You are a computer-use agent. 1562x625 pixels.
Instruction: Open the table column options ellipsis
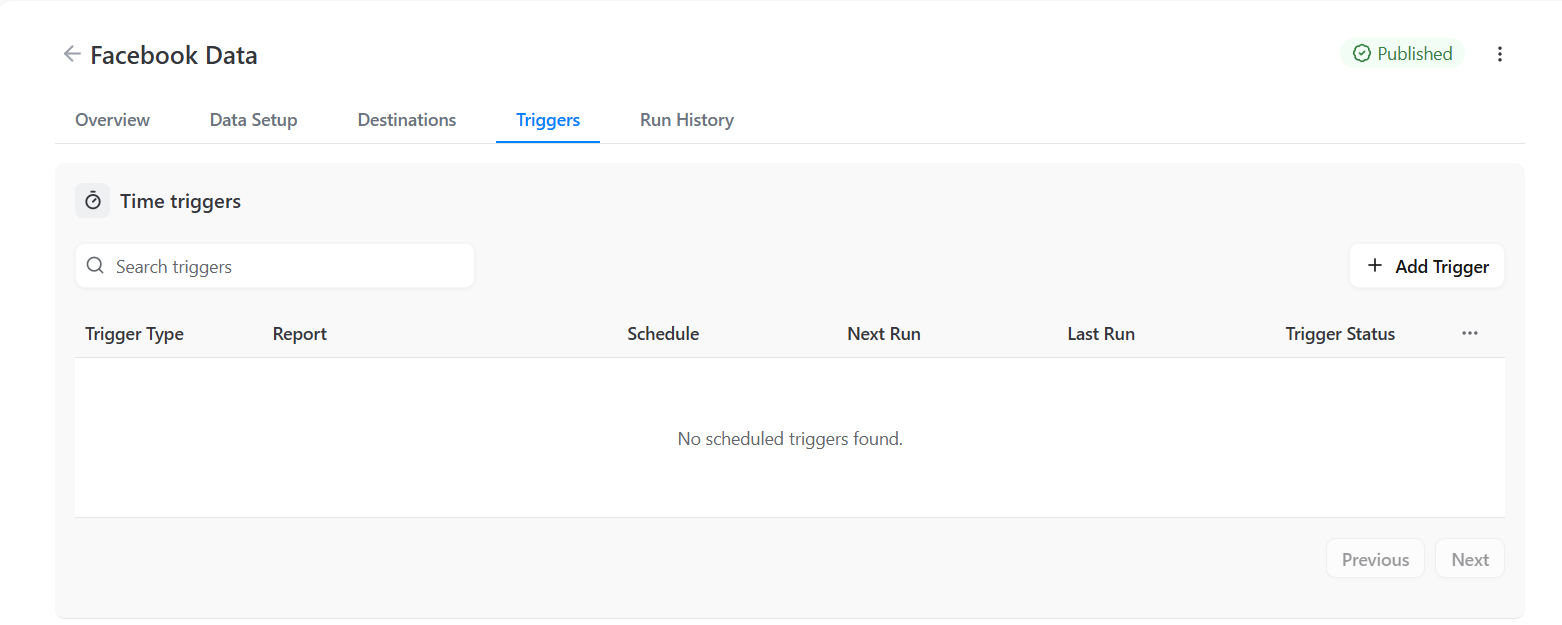tap(1469, 333)
